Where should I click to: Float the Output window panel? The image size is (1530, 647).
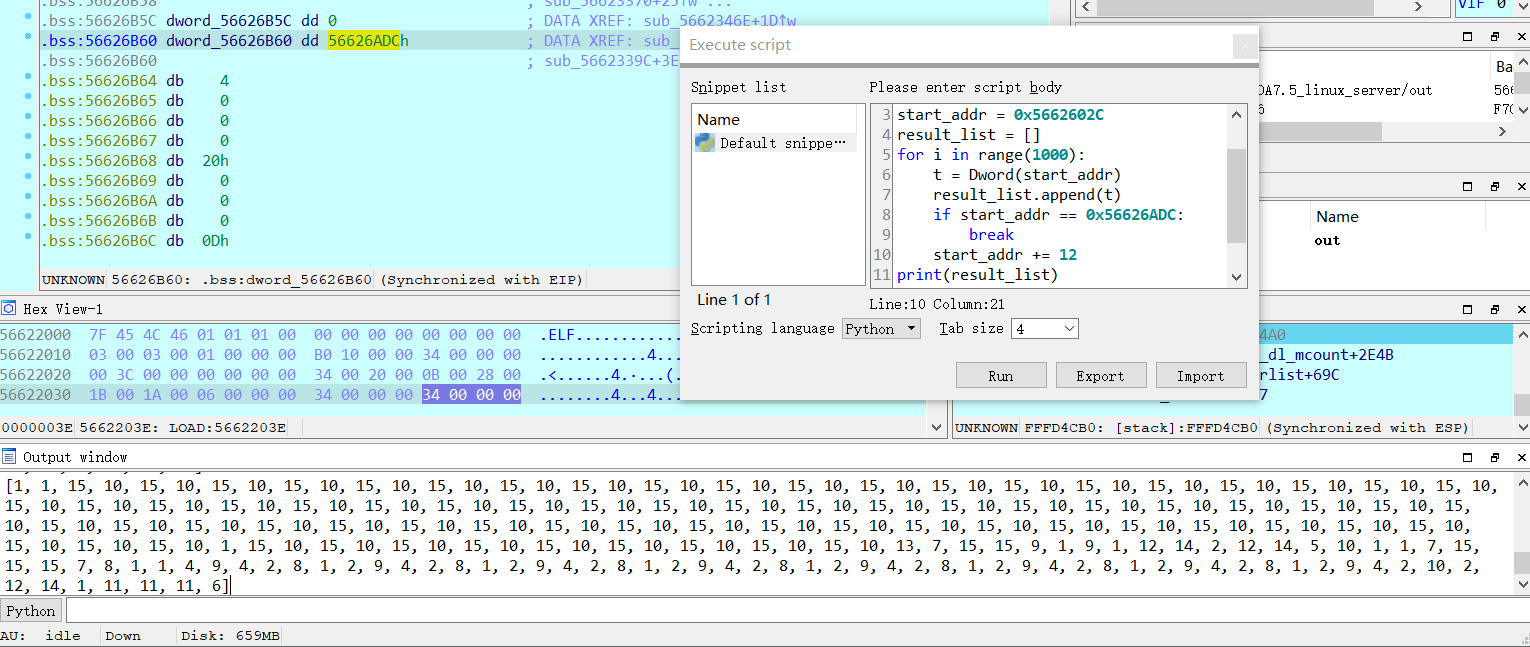[1494, 457]
